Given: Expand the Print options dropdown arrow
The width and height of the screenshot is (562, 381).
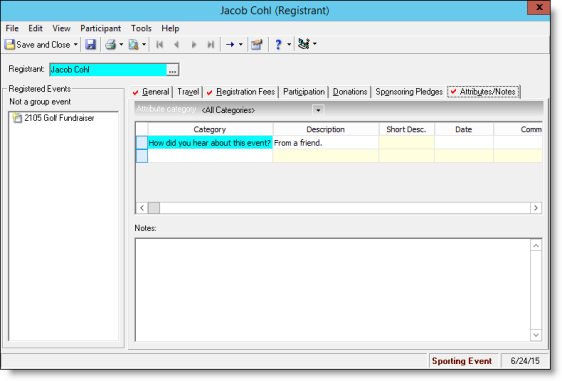Looking at the screenshot, I should [121, 44].
